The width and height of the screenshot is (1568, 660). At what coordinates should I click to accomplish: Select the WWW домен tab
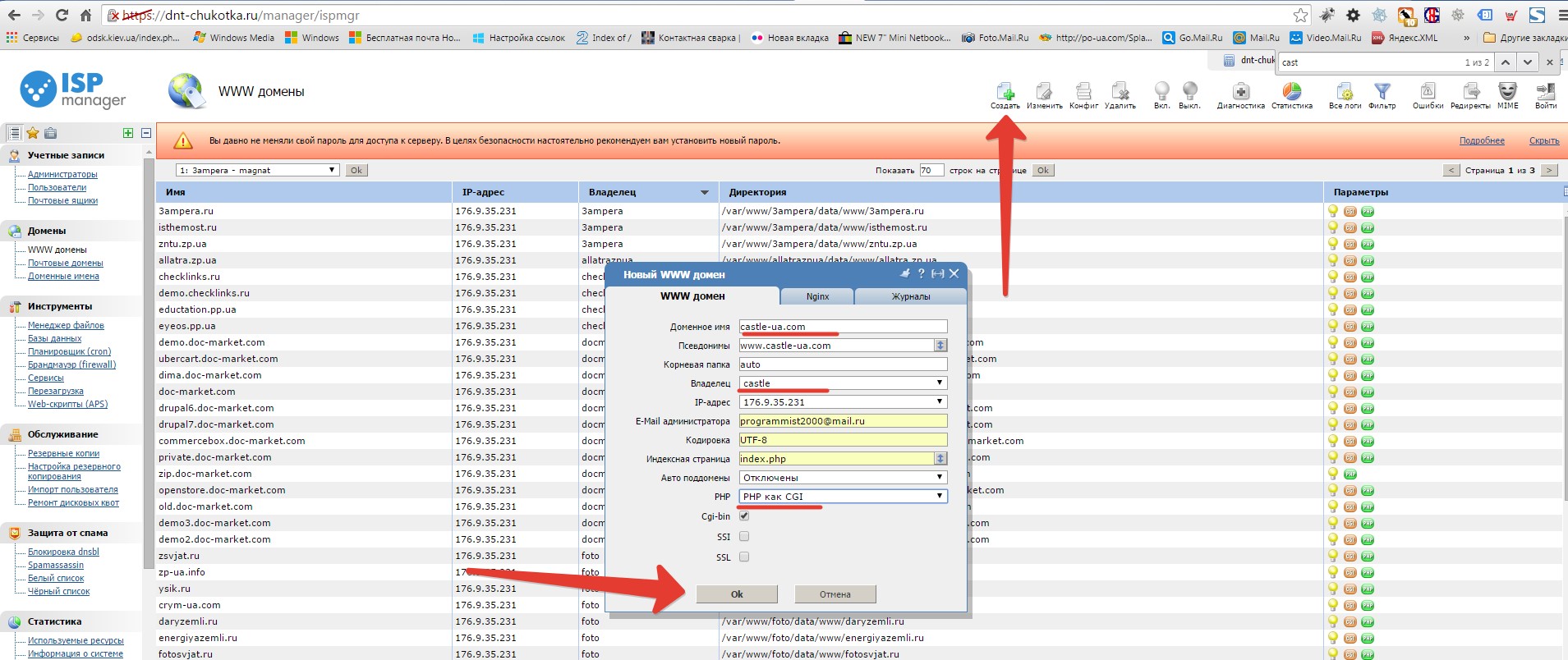pos(692,296)
